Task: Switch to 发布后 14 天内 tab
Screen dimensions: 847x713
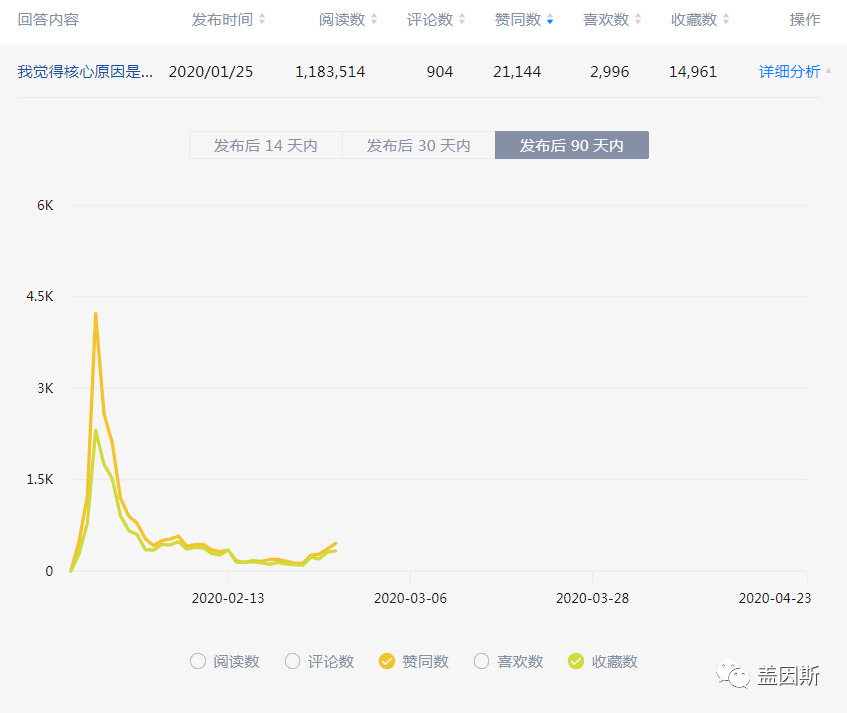Action: tap(266, 145)
